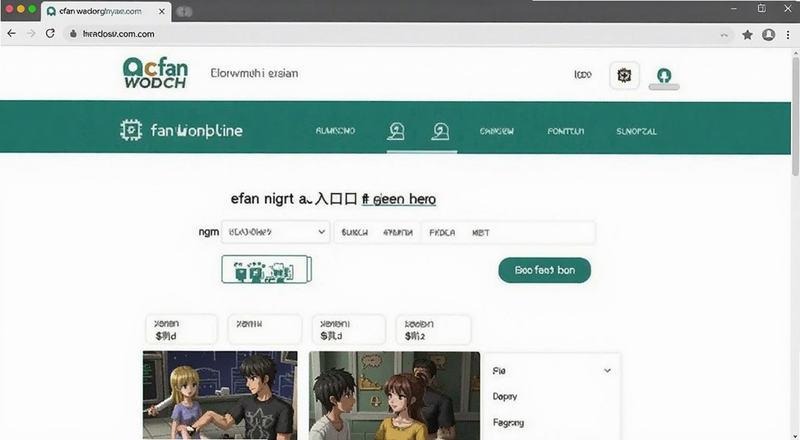Select the first person icon nav tab

[x=396, y=131]
